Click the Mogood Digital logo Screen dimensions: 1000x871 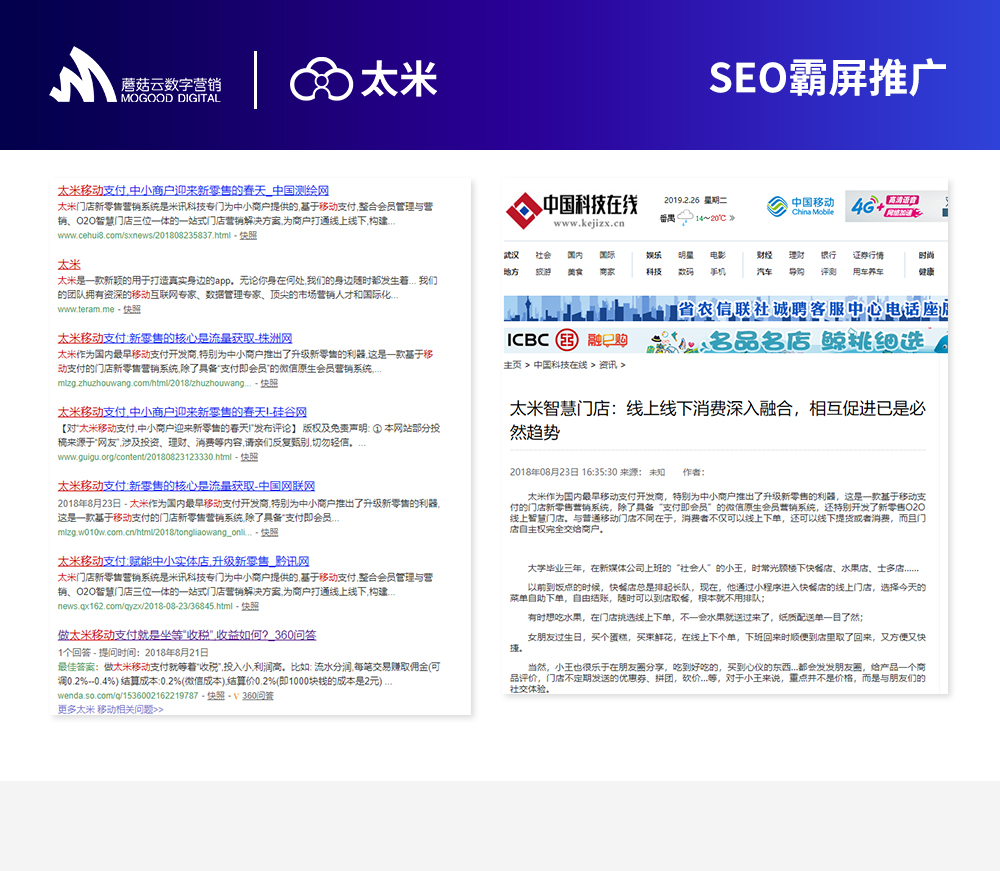coord(135,75)
